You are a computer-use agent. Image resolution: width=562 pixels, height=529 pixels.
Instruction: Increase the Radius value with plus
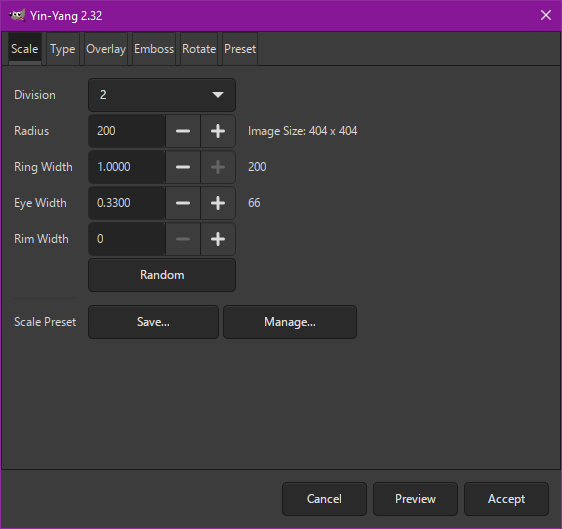[x=218, y=131]
